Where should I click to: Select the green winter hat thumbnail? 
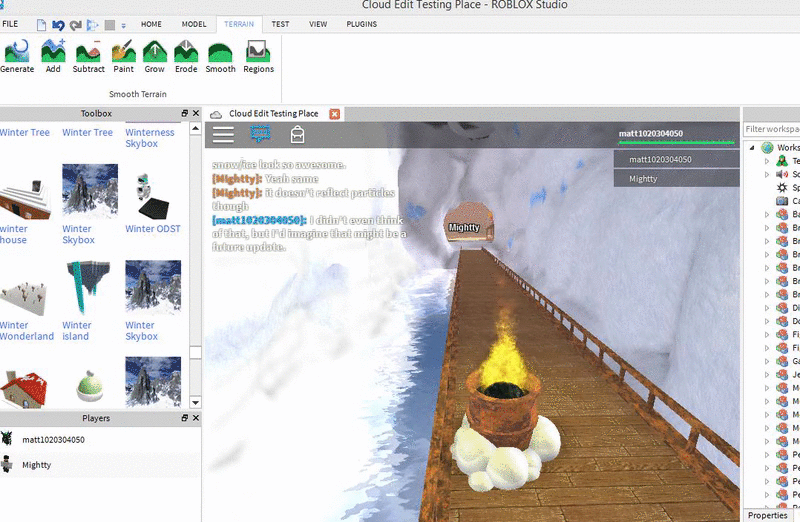click(90, 386)
